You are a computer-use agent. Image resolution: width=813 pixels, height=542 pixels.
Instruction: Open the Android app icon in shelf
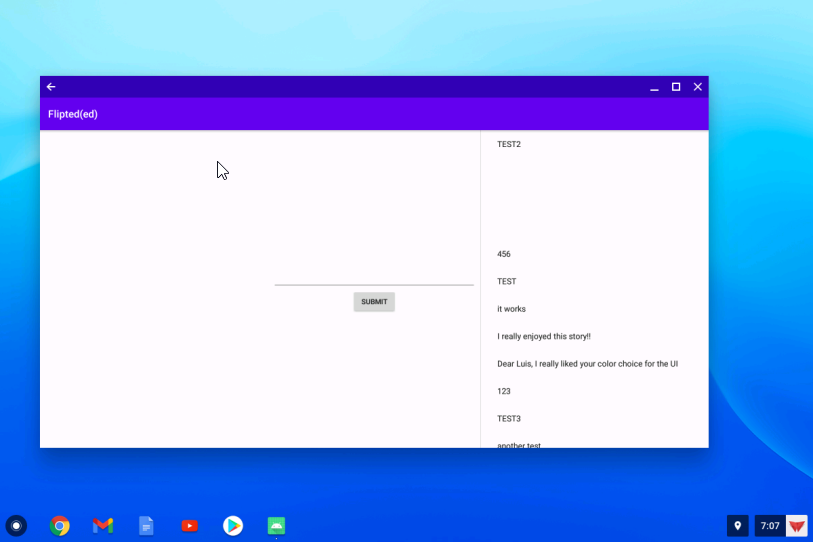(x=276, y=526)
